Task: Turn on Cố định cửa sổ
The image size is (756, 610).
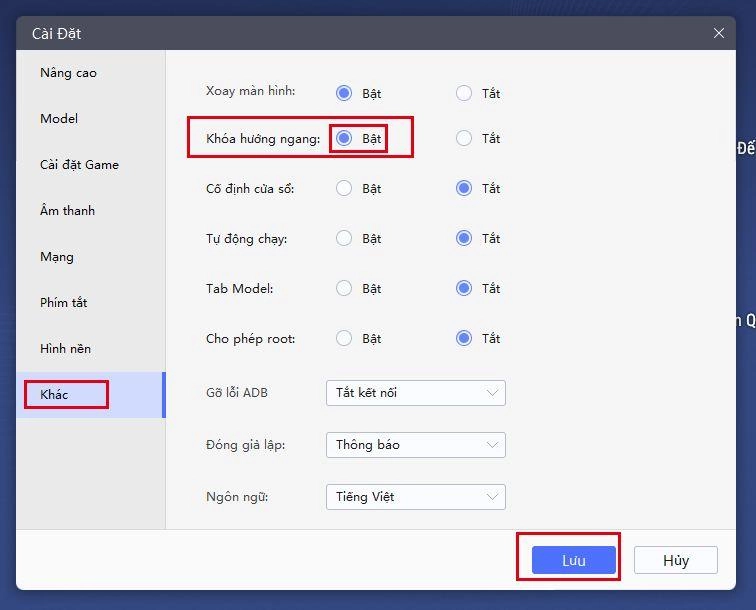Action: coord(344,188)
